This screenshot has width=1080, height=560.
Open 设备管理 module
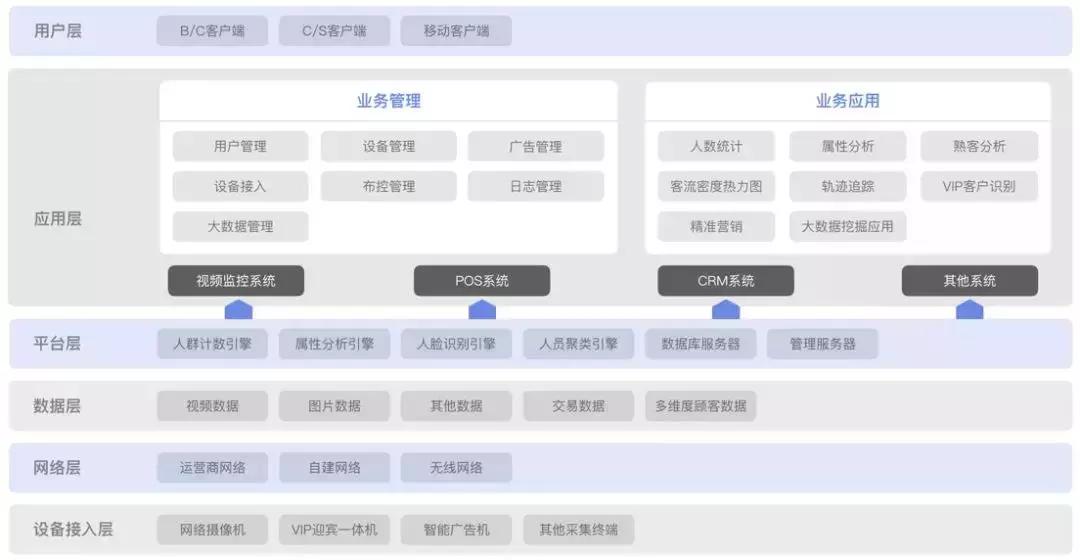tap(388, 146)
